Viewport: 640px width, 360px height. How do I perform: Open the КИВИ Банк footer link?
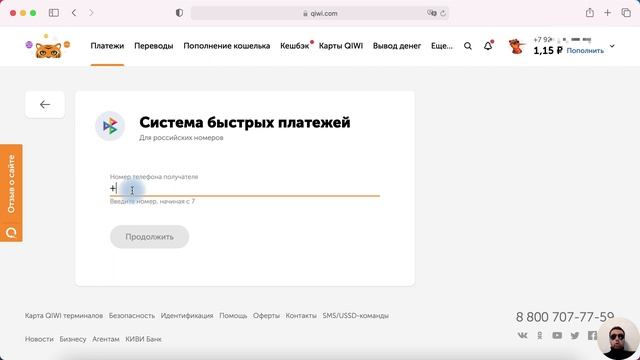[143, 339]
